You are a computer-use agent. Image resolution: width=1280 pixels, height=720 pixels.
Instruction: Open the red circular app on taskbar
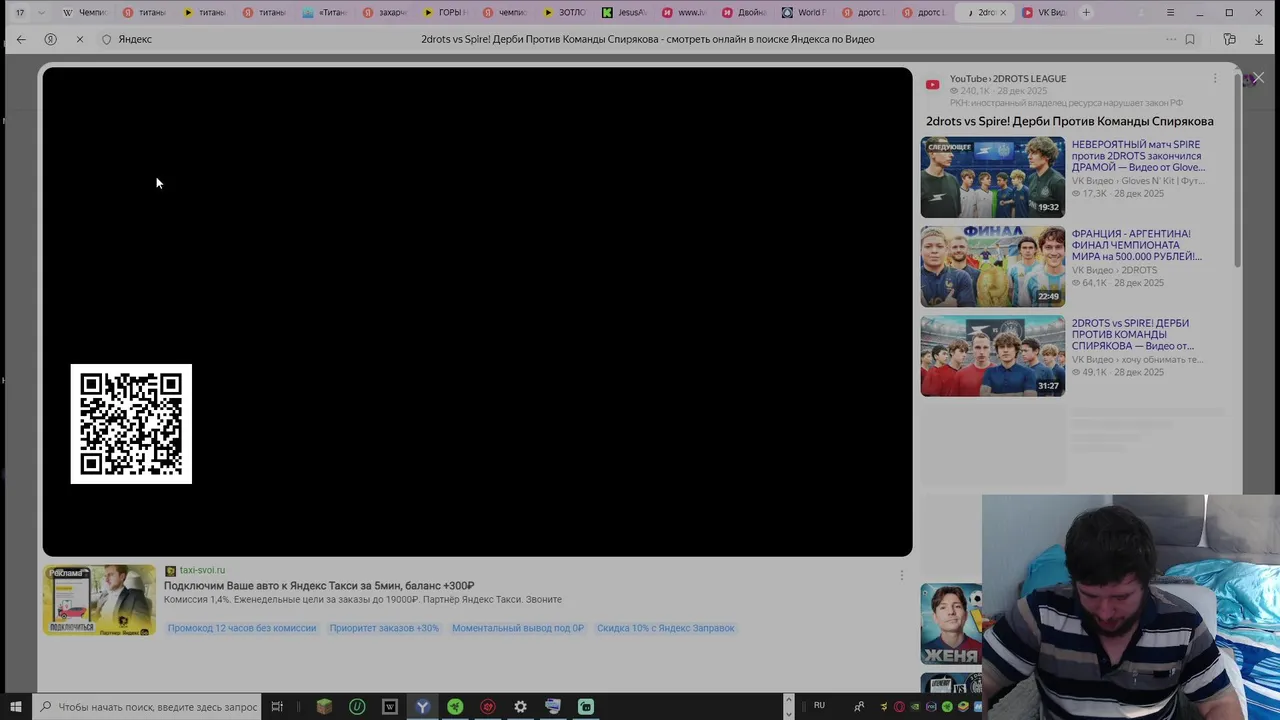tap(488, 707)
